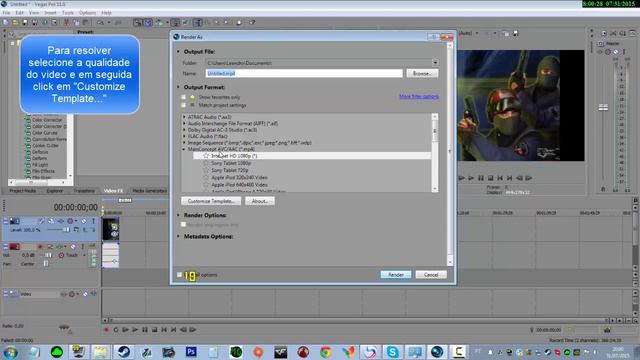Click the favorite star for Internet HD 1080p

click(206, 156)
